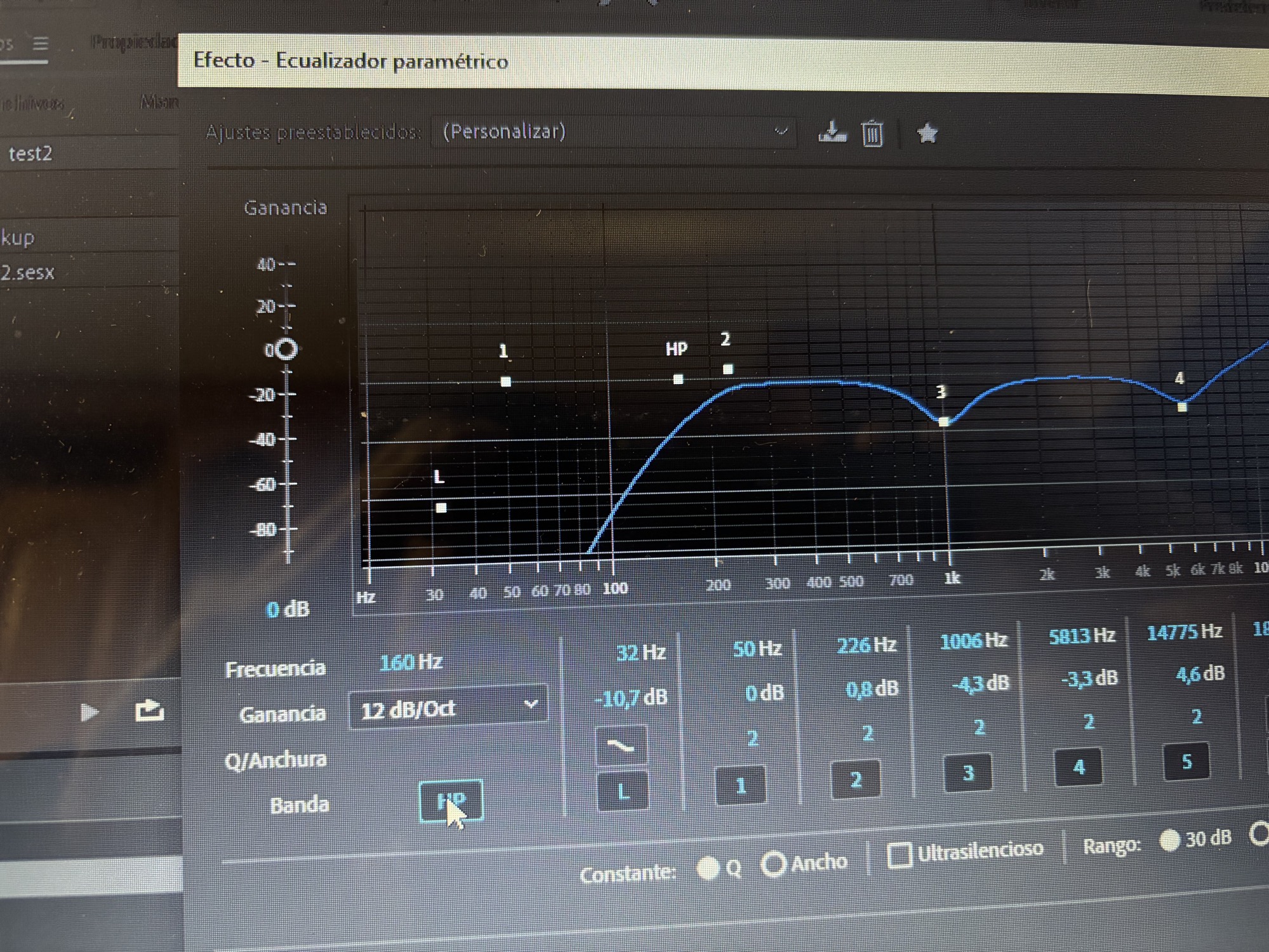Choose the 30 dB range option
Screen dimensions: 1269x952
point(1169,840)
